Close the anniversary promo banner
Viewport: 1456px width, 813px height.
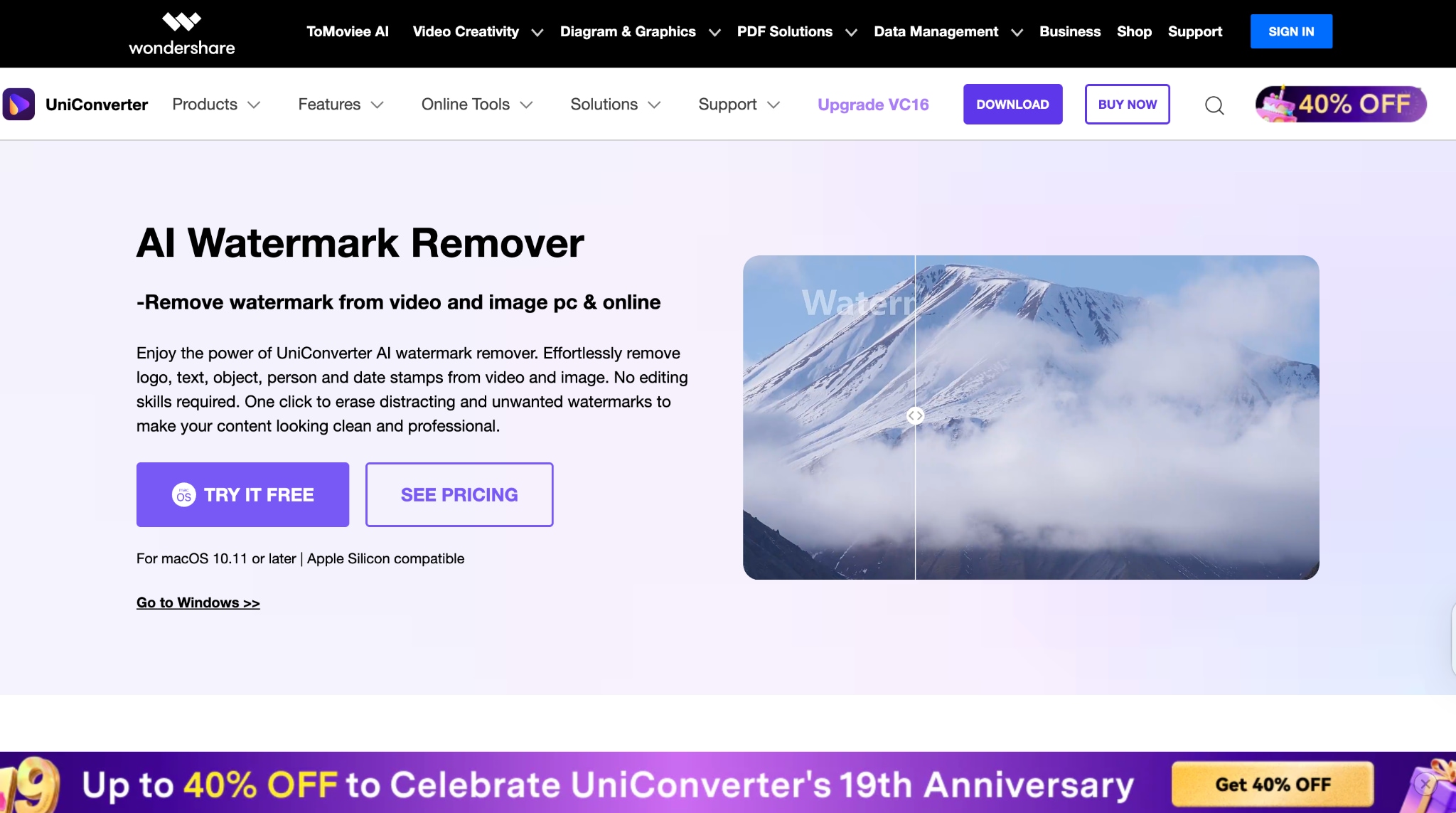coord(1425,784)
